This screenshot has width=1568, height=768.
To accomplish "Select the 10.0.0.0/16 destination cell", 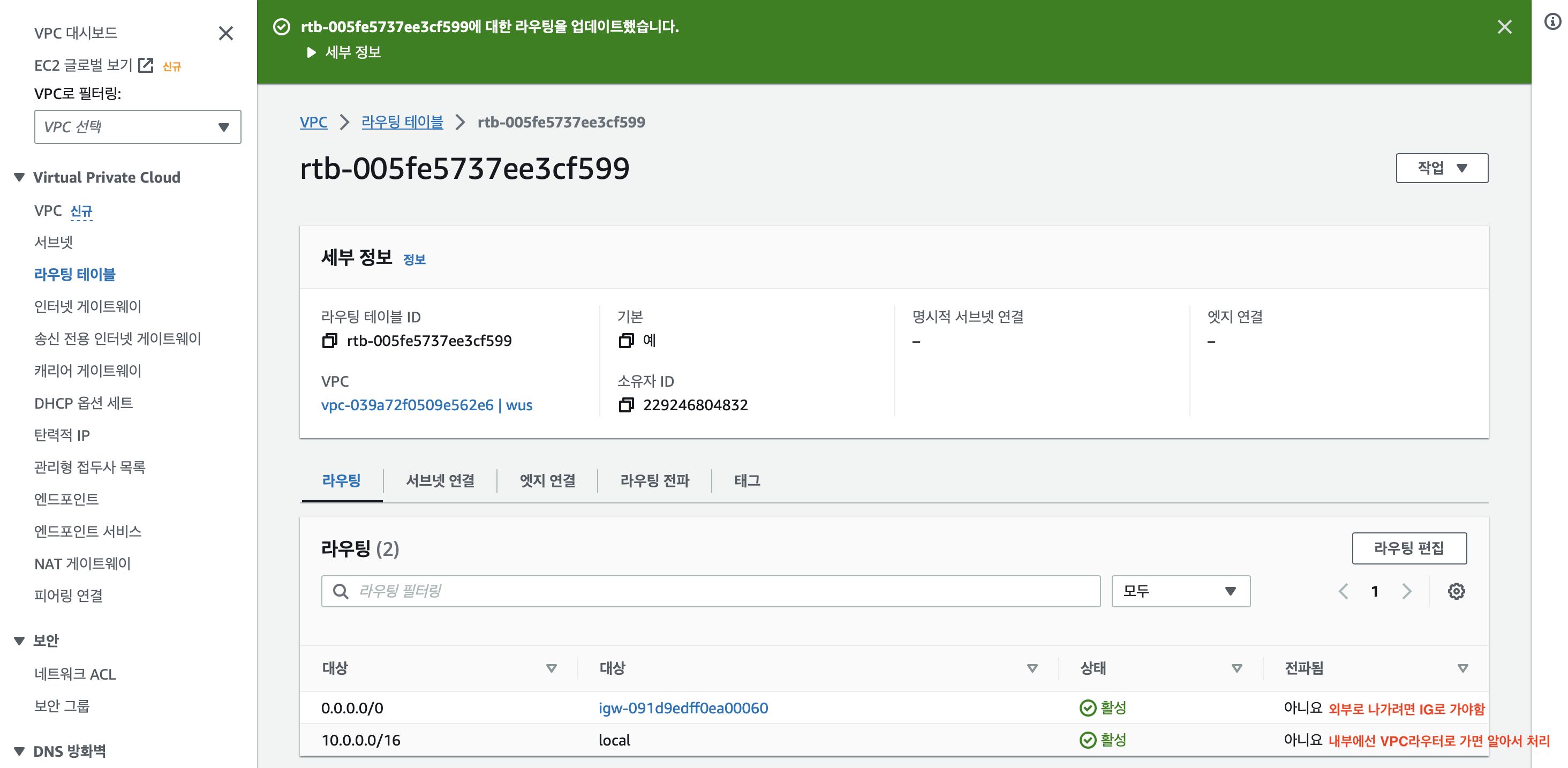I will (360, 740).
